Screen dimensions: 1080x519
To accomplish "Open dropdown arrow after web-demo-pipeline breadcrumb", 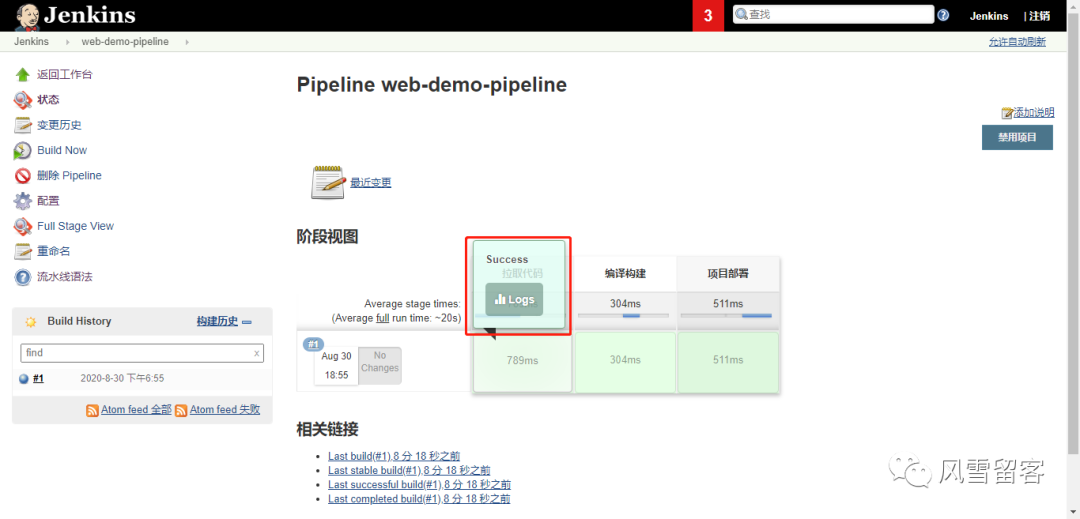I will (x=186, y=42).
